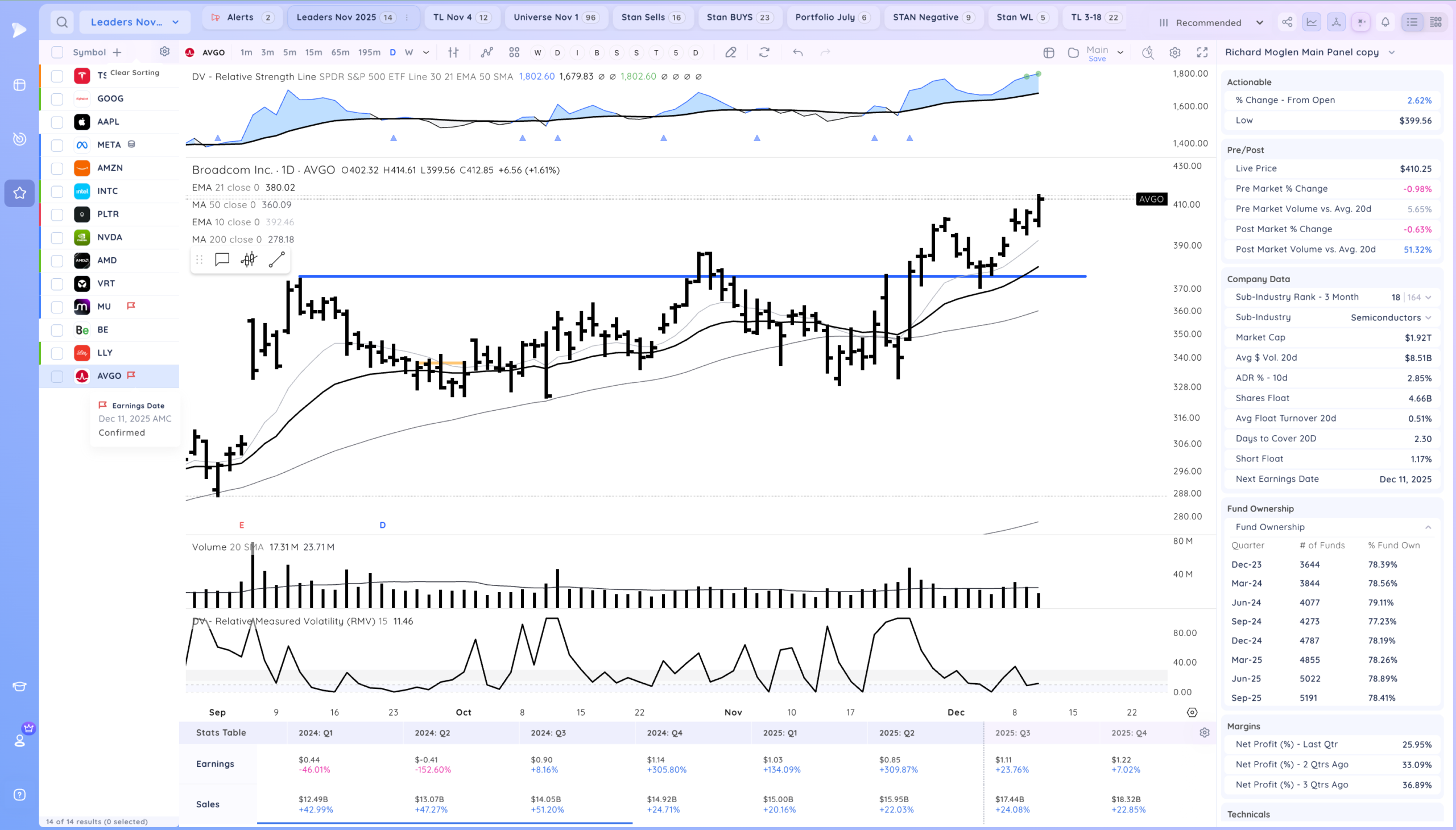This screenshot has height=830, width=1456.
Task: Click the undo arrow icon
Action: (x=798, y=52)
